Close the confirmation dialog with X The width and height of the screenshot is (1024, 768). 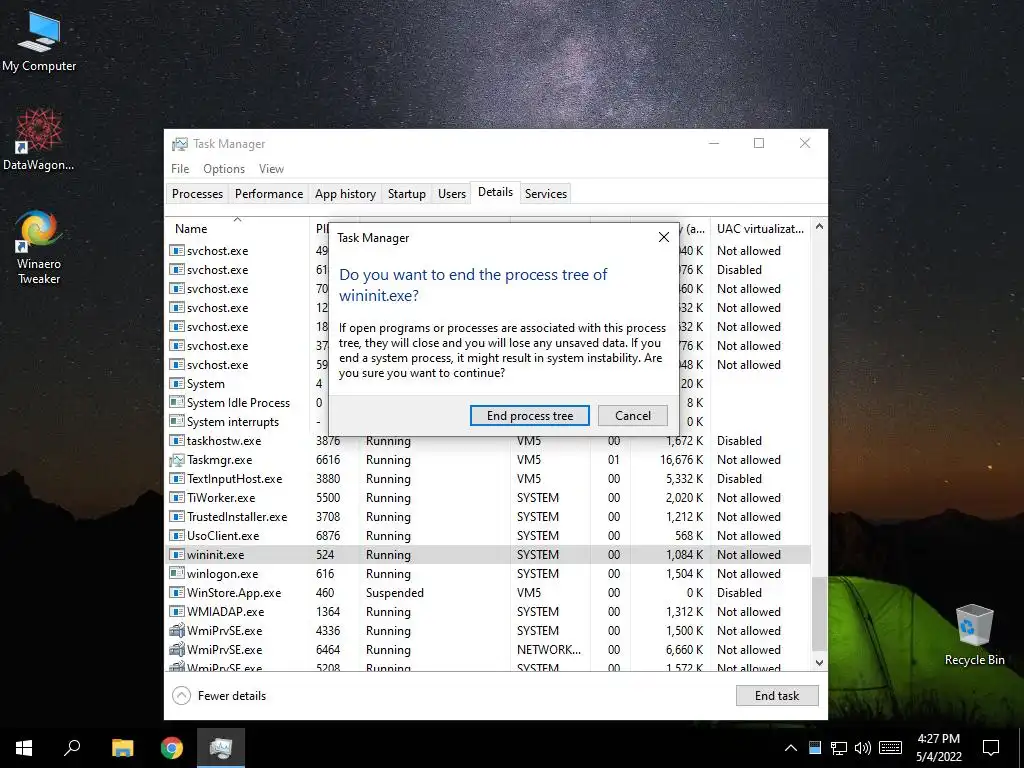click(664, 237)
